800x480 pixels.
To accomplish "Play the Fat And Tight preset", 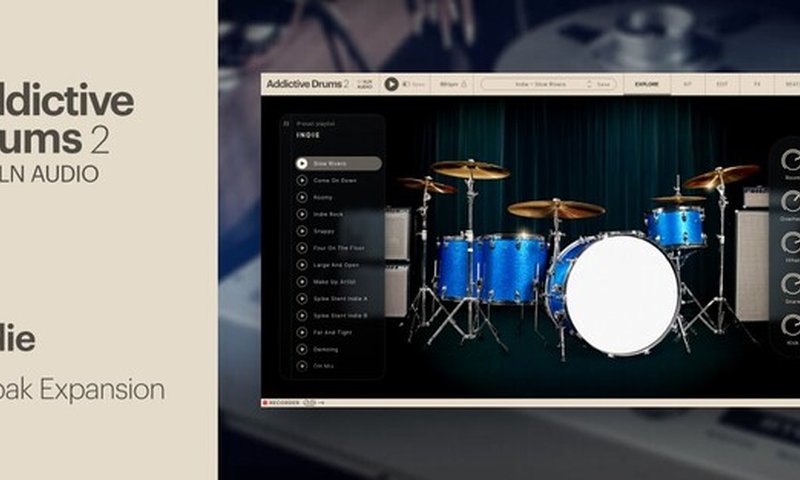I will click(302, 332).
